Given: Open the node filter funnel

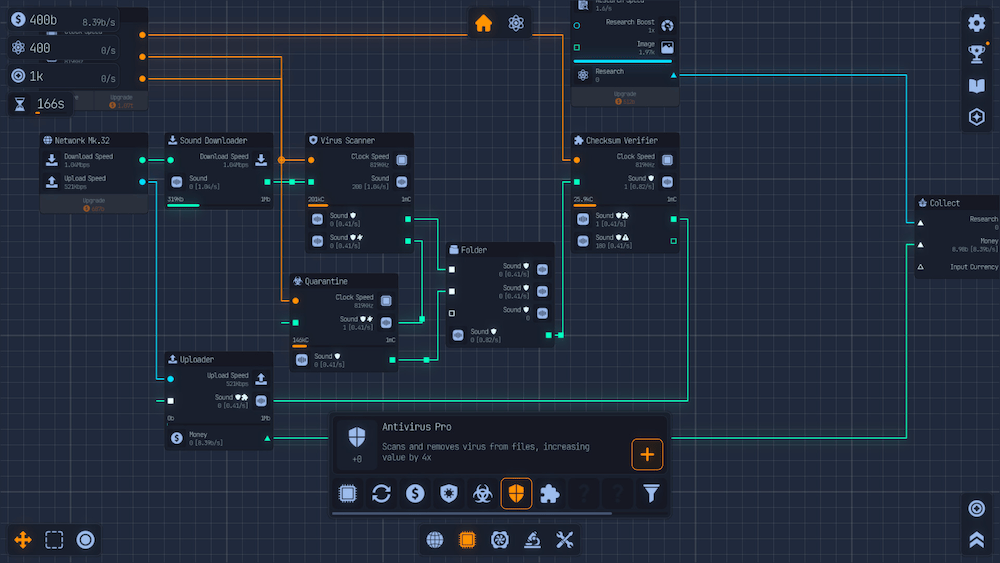Looking at the screenshot, I should [651, 493].
